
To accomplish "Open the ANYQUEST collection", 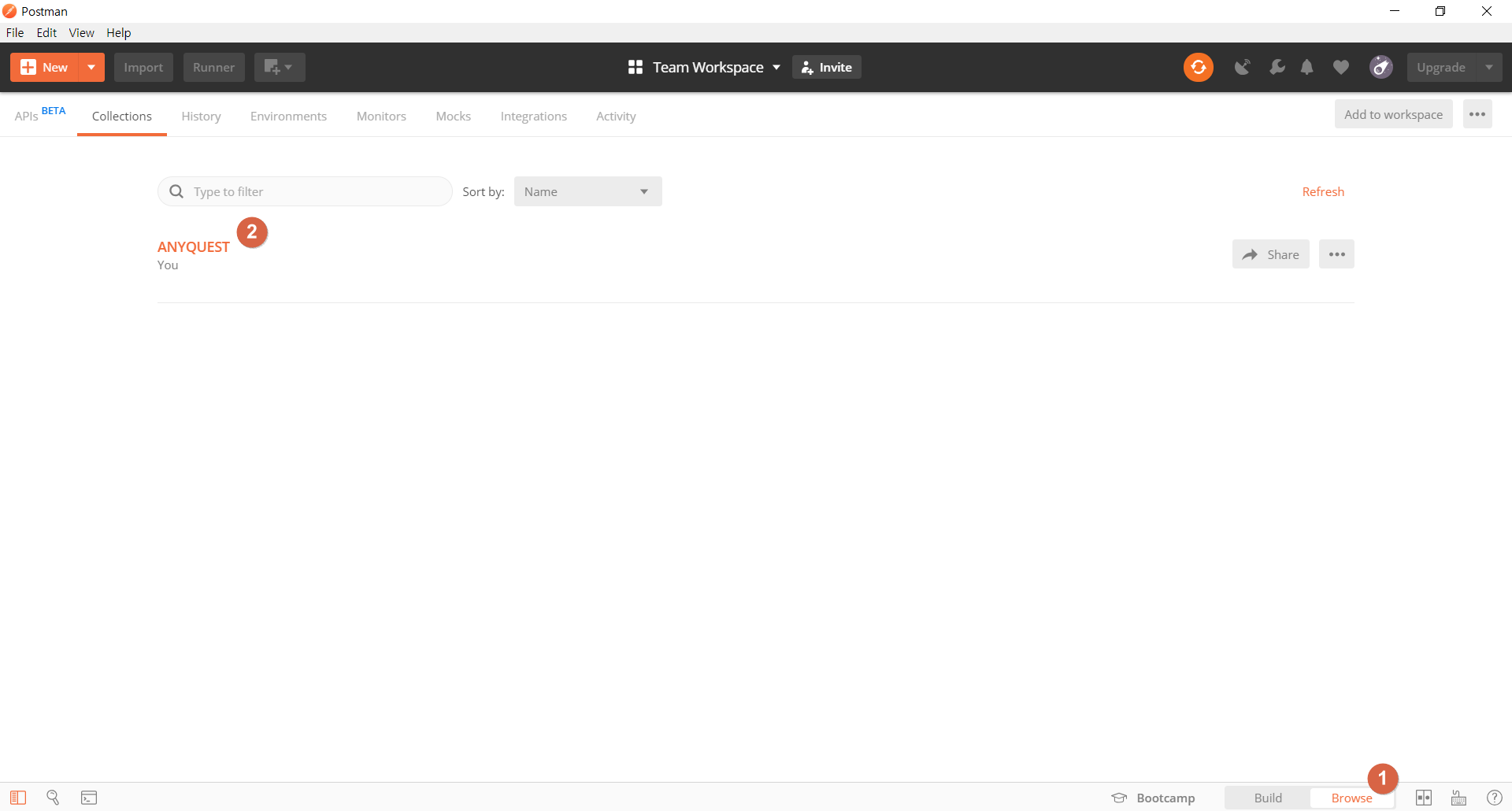I will click(x=194, y=246).
